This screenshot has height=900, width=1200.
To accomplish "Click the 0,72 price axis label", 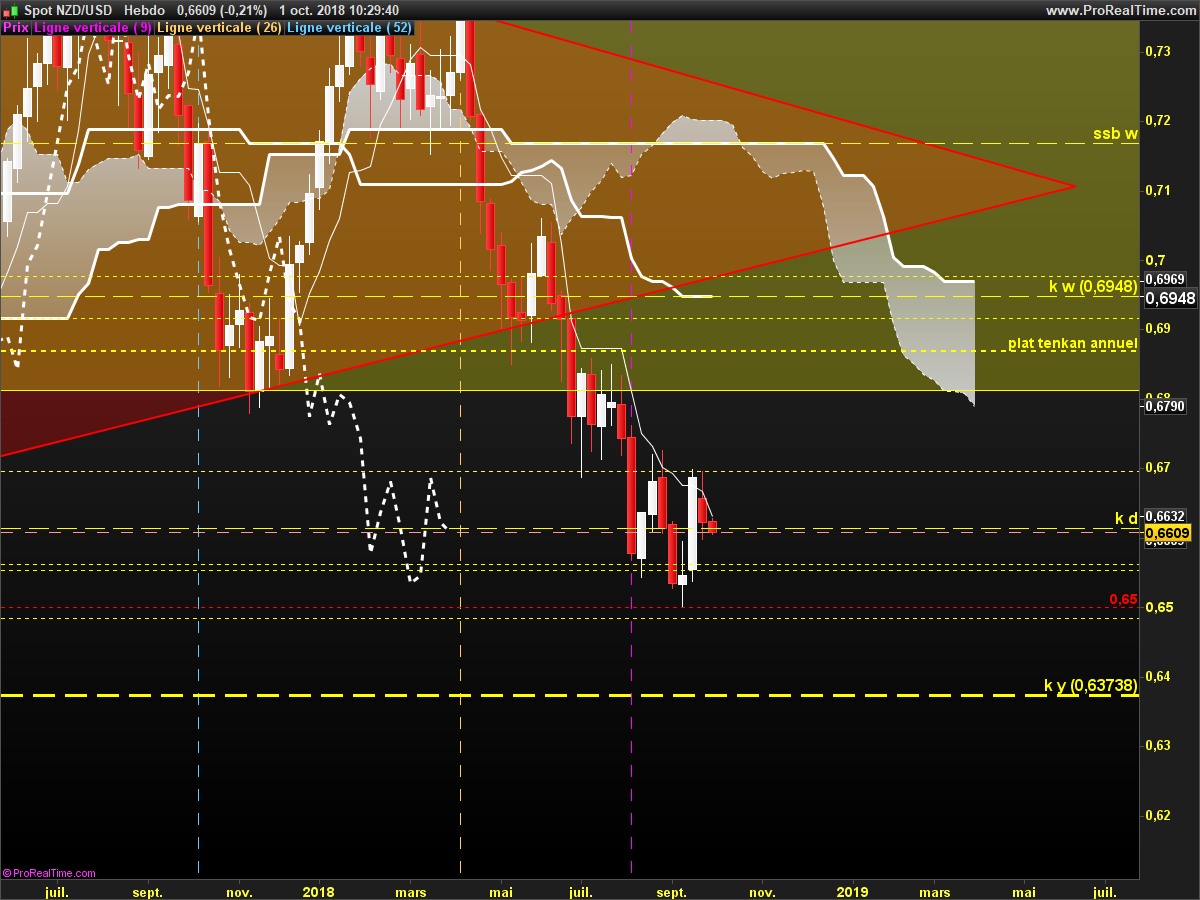I will (x=1157, y=120).
